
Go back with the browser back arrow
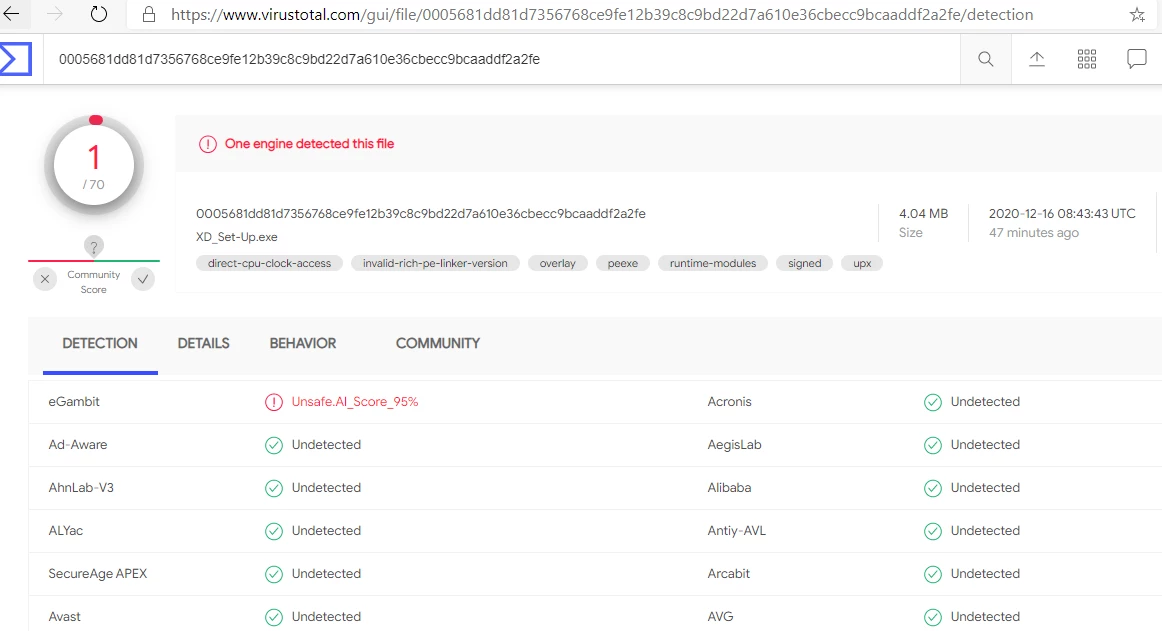[x=11, y=13]
